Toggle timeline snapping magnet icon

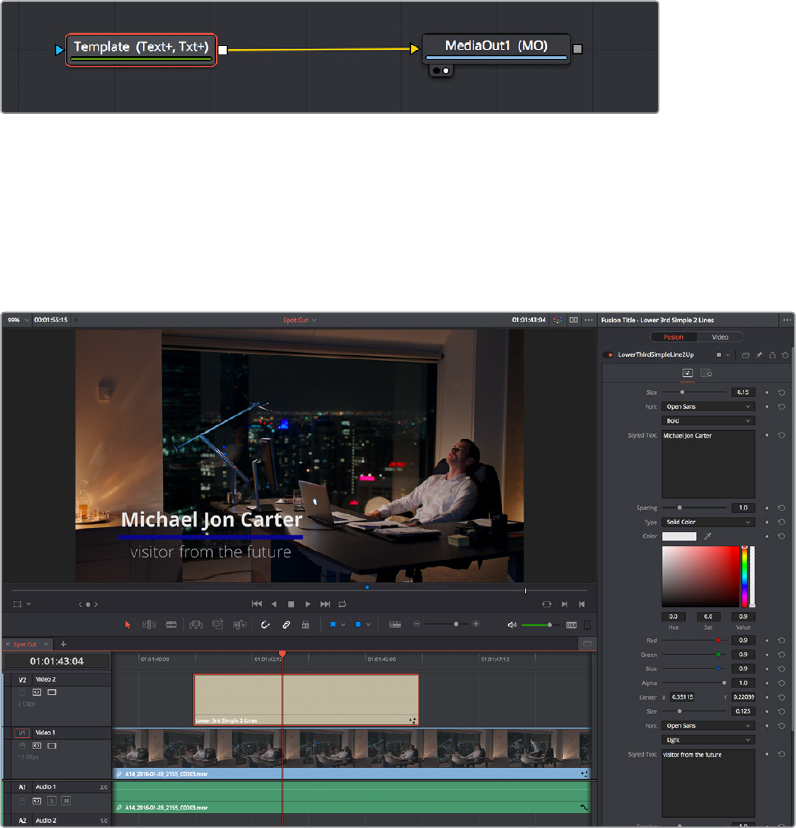click(265, 625)
